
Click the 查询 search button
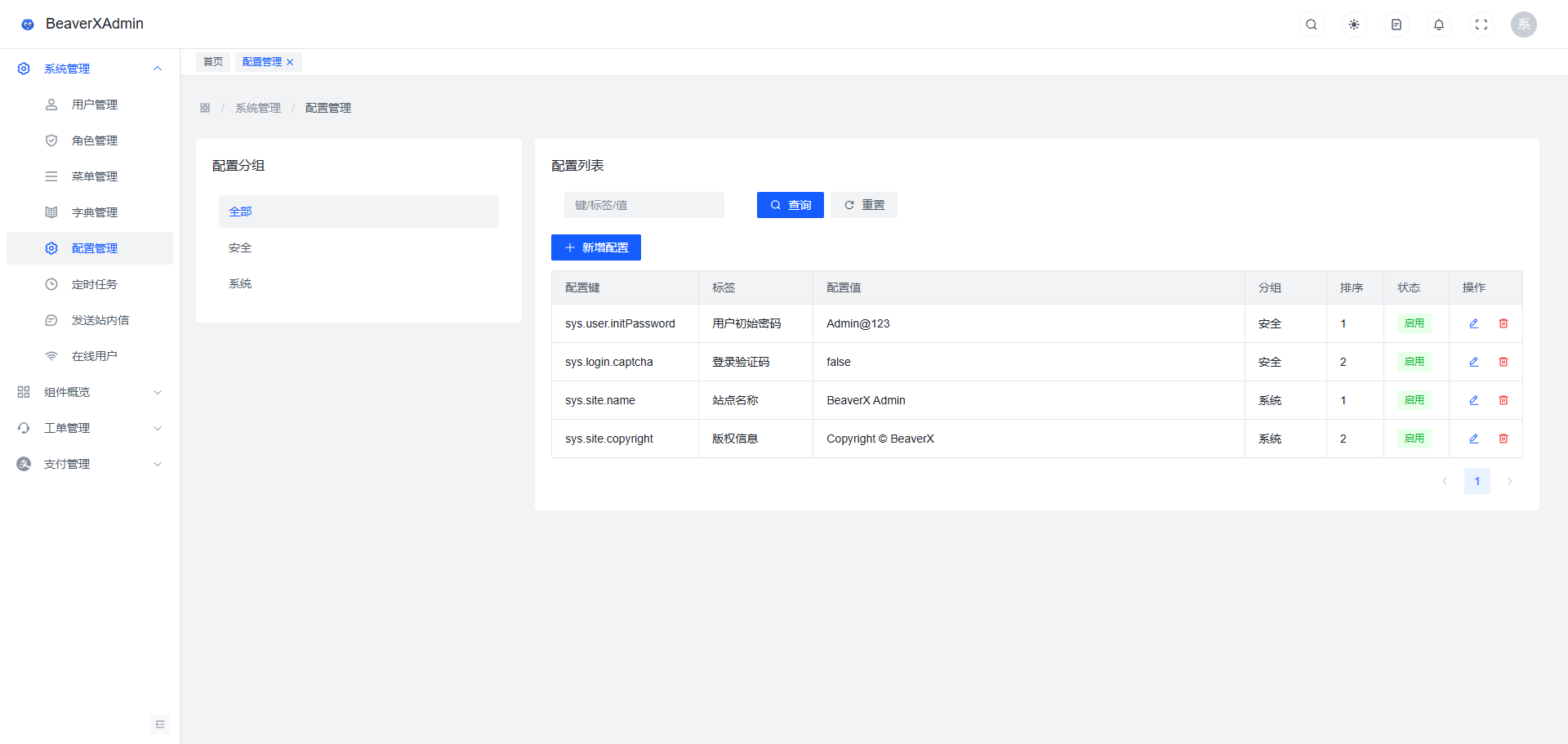coord(791,205)
